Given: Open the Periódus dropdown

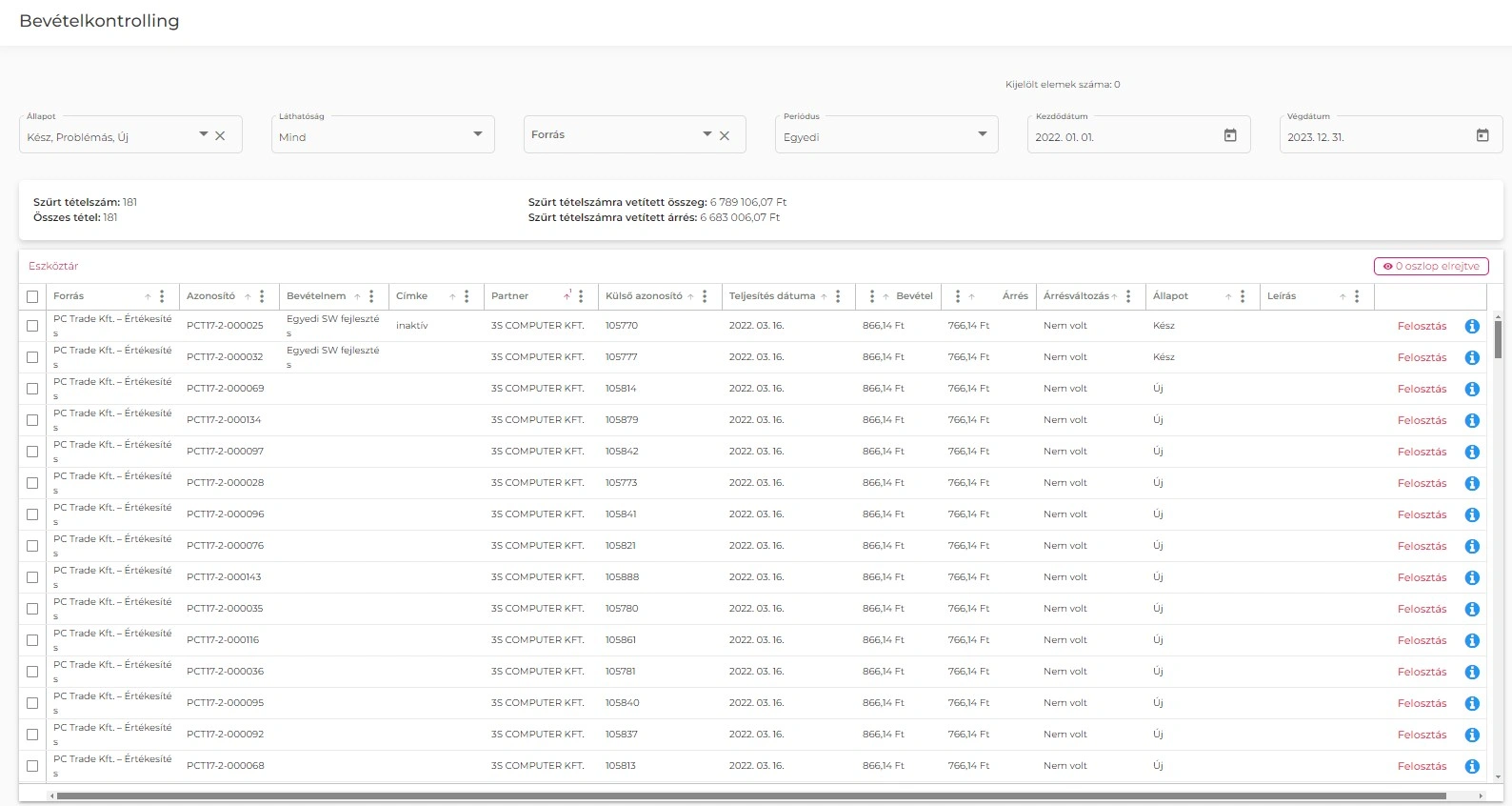Looking at the screenshot, I should (983, 134).
